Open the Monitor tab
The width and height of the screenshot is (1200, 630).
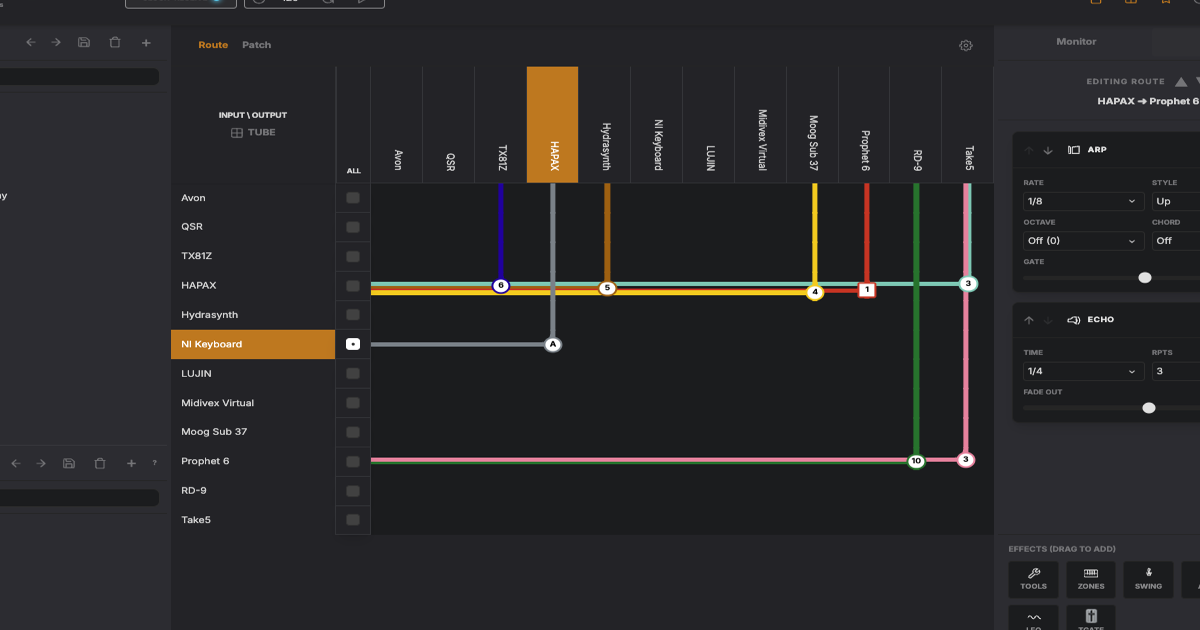click(1076, 42)
